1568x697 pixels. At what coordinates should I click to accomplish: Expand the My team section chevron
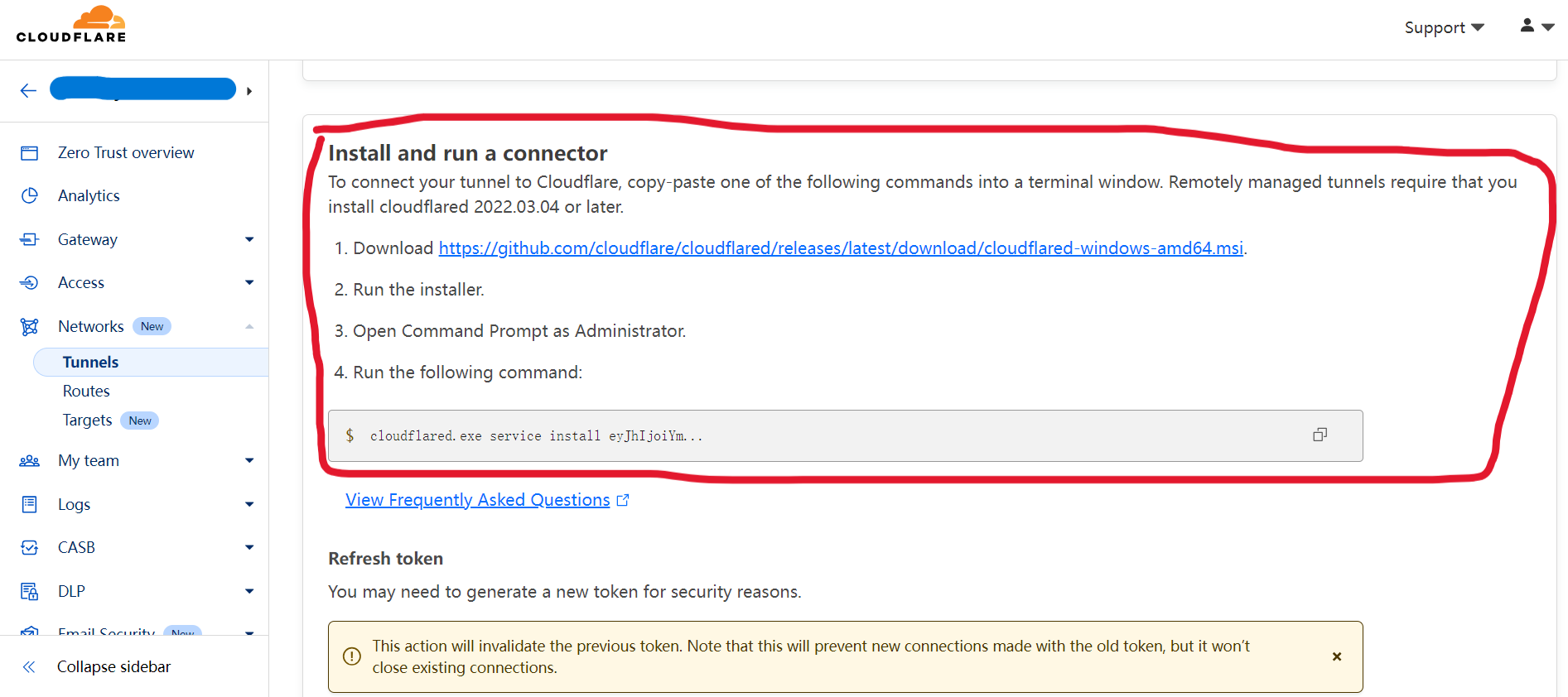tap(249, 460)
